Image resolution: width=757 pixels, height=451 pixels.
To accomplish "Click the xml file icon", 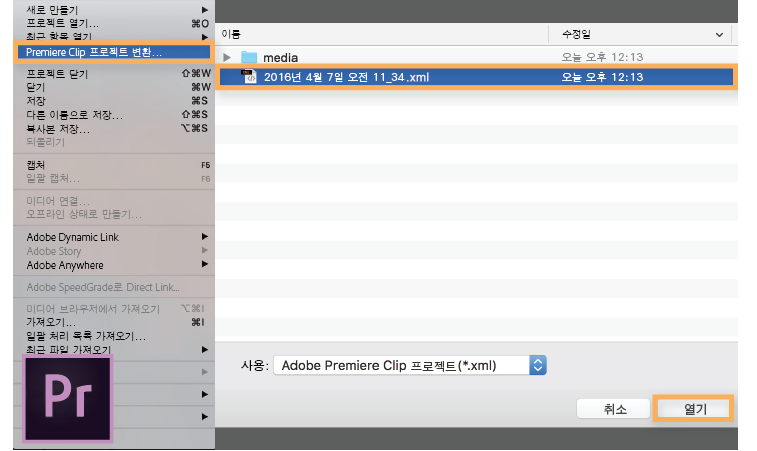I will [249, 77].
